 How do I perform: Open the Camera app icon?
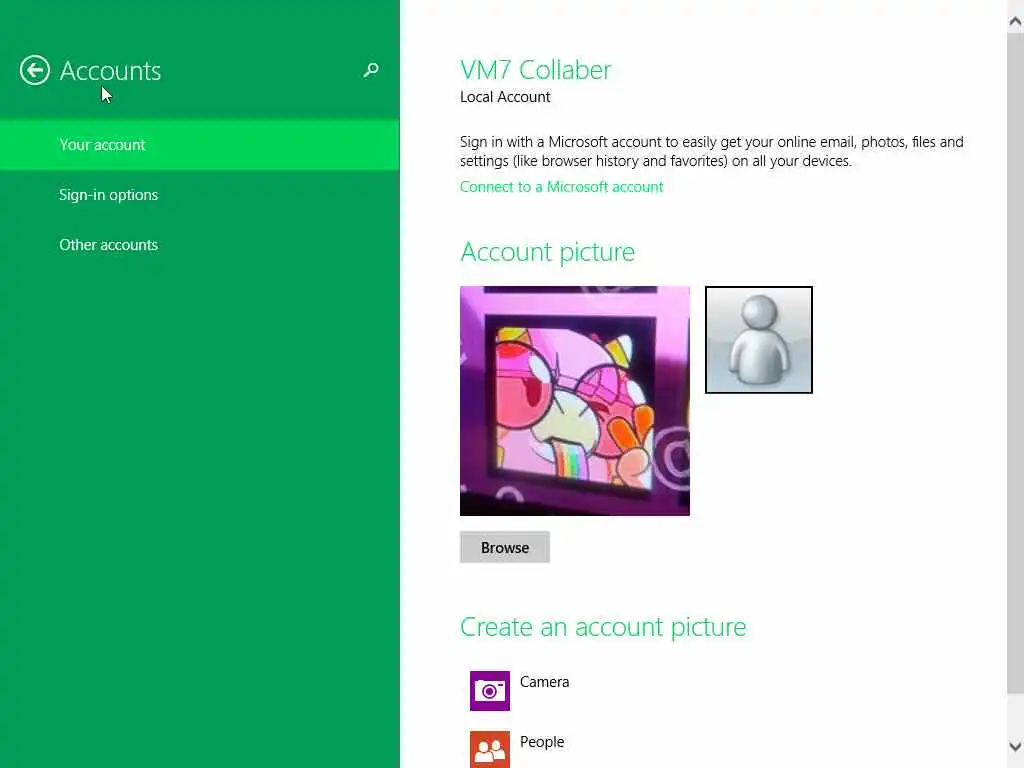coord(490,690)
